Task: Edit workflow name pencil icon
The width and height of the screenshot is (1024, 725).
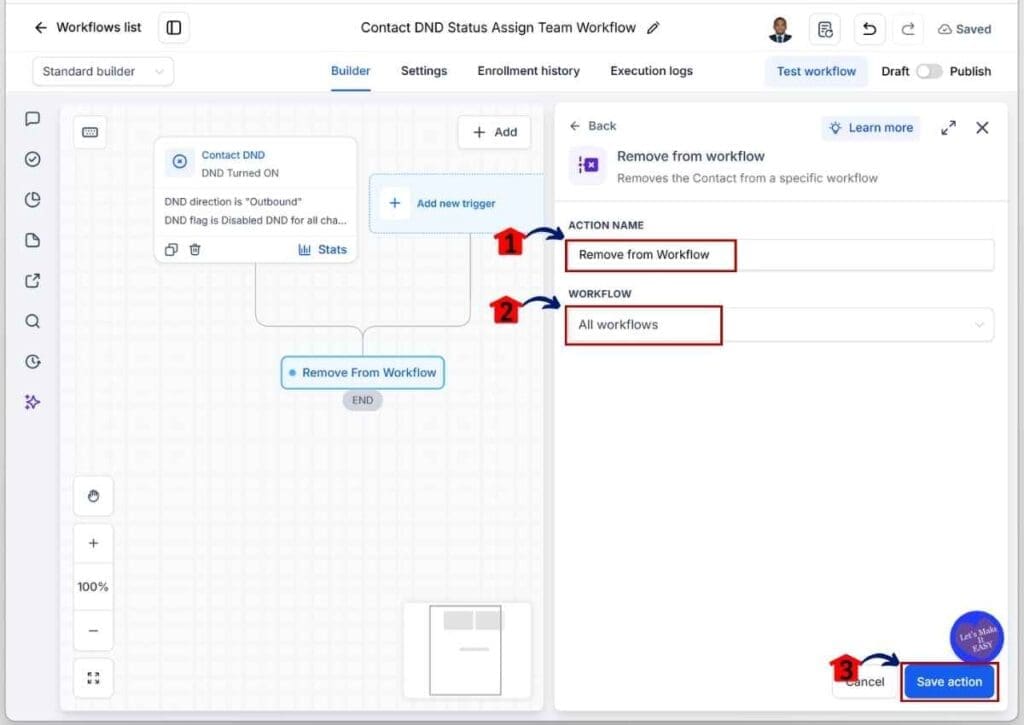Action: click(x=652, y=28)
